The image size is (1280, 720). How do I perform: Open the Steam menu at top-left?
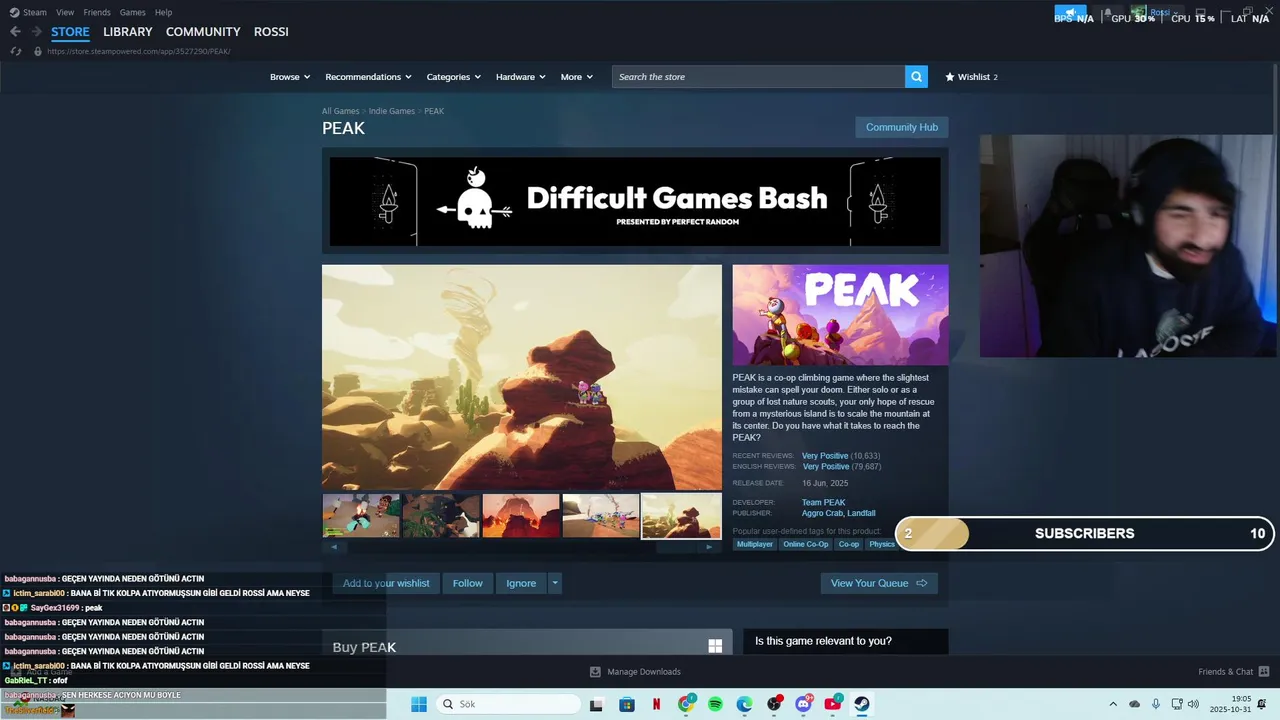28,12
